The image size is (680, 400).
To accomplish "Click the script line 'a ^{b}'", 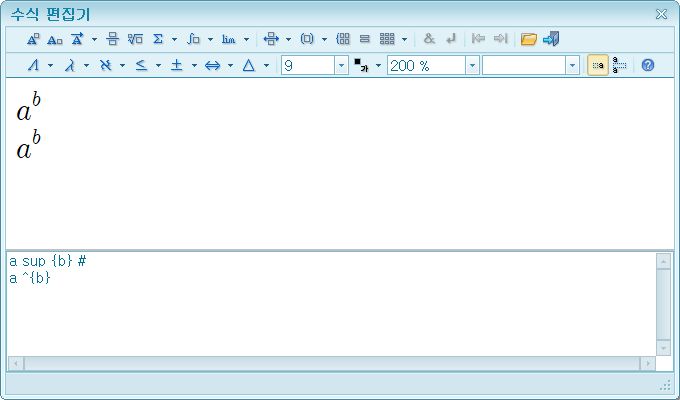I will (x=30, y=278).
